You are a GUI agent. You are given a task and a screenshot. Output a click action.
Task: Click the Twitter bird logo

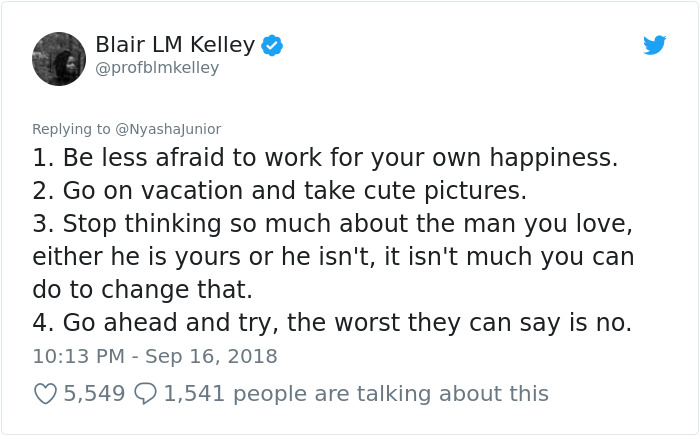654,45
